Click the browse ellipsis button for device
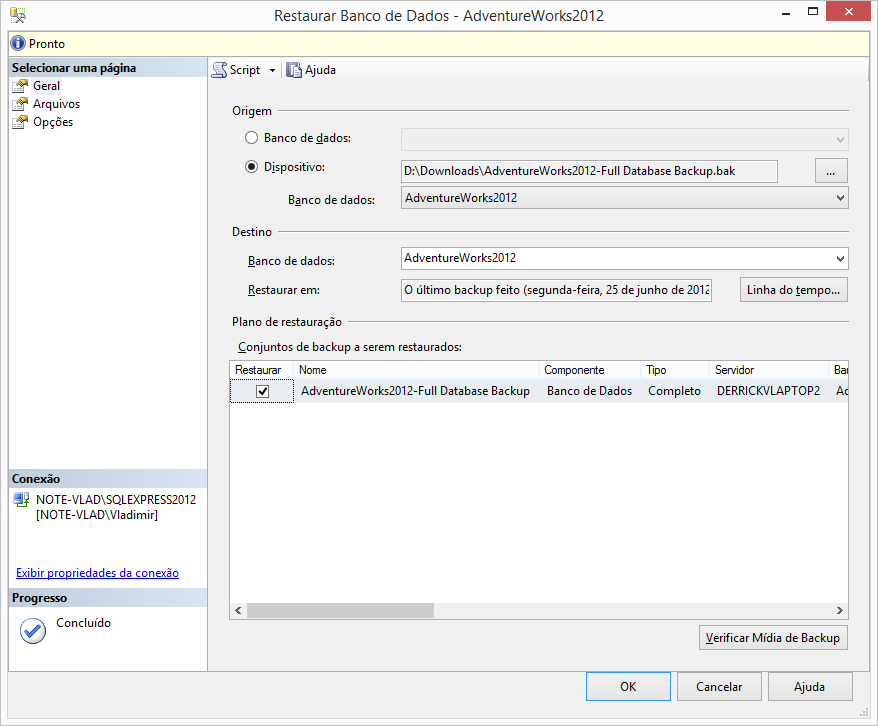 click(831, 171)
